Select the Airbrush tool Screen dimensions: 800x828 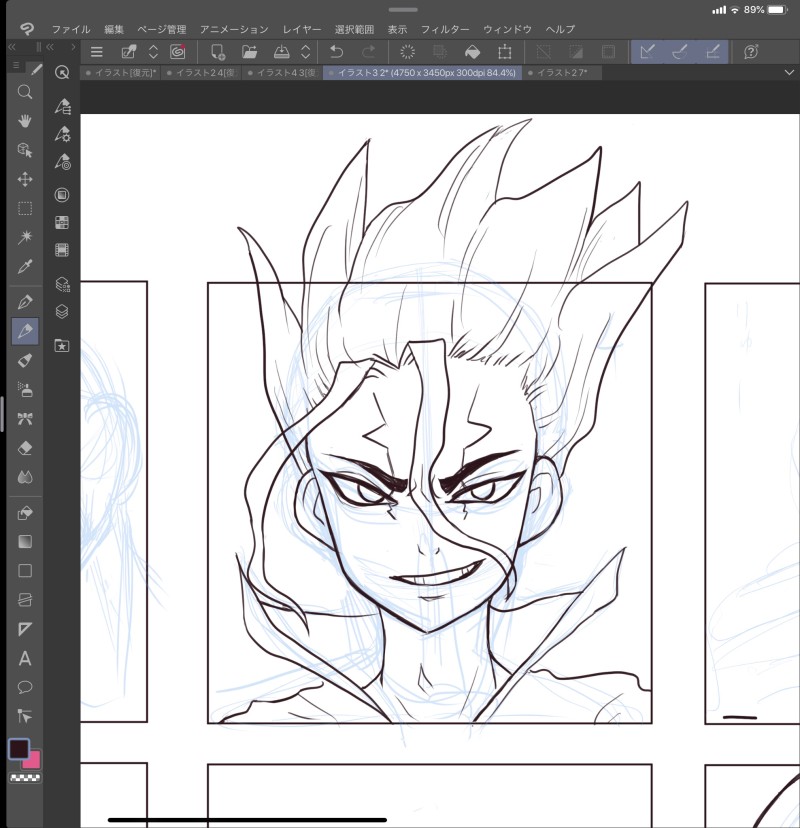pos(25,390)
